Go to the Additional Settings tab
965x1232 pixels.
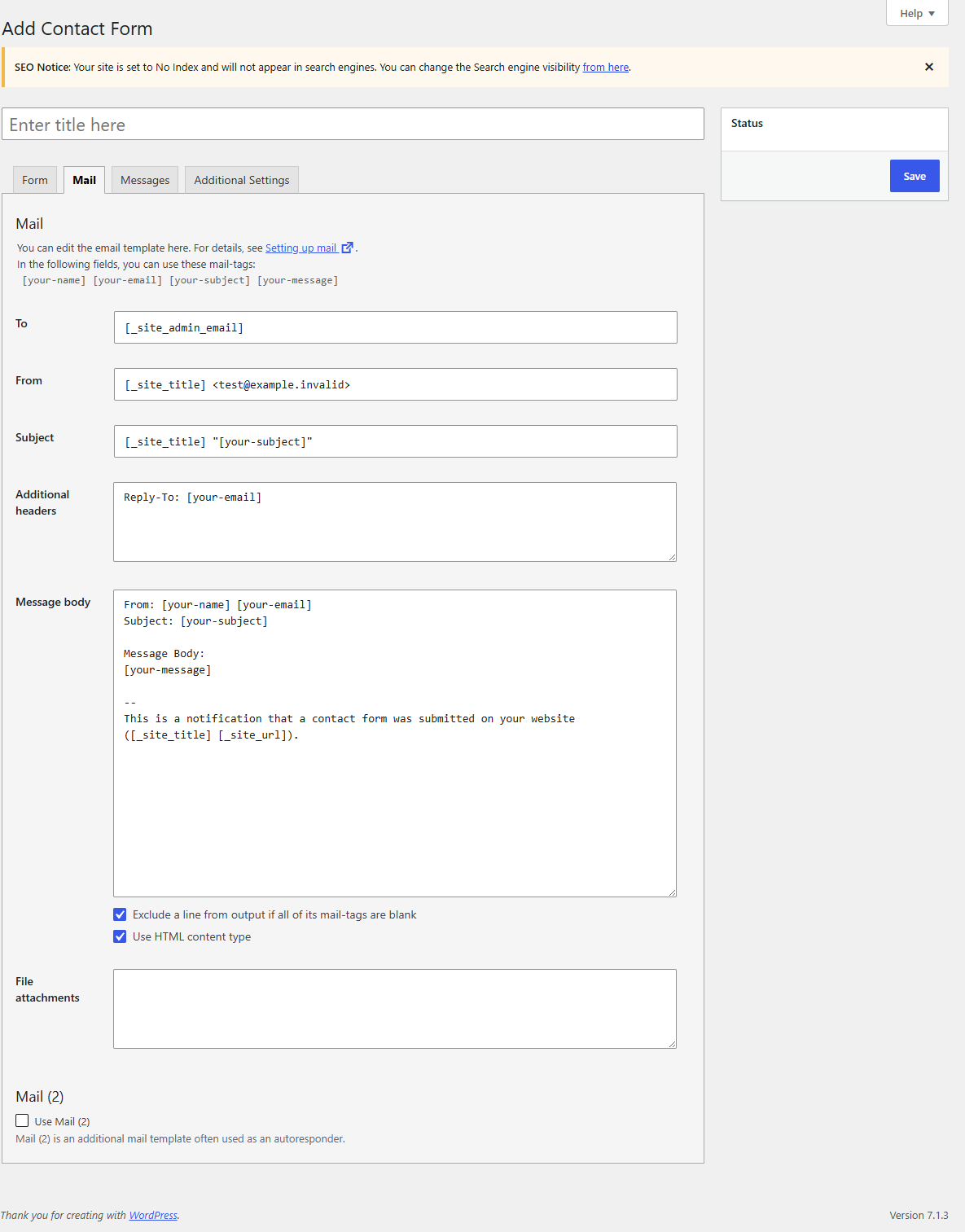coord(242,180)
